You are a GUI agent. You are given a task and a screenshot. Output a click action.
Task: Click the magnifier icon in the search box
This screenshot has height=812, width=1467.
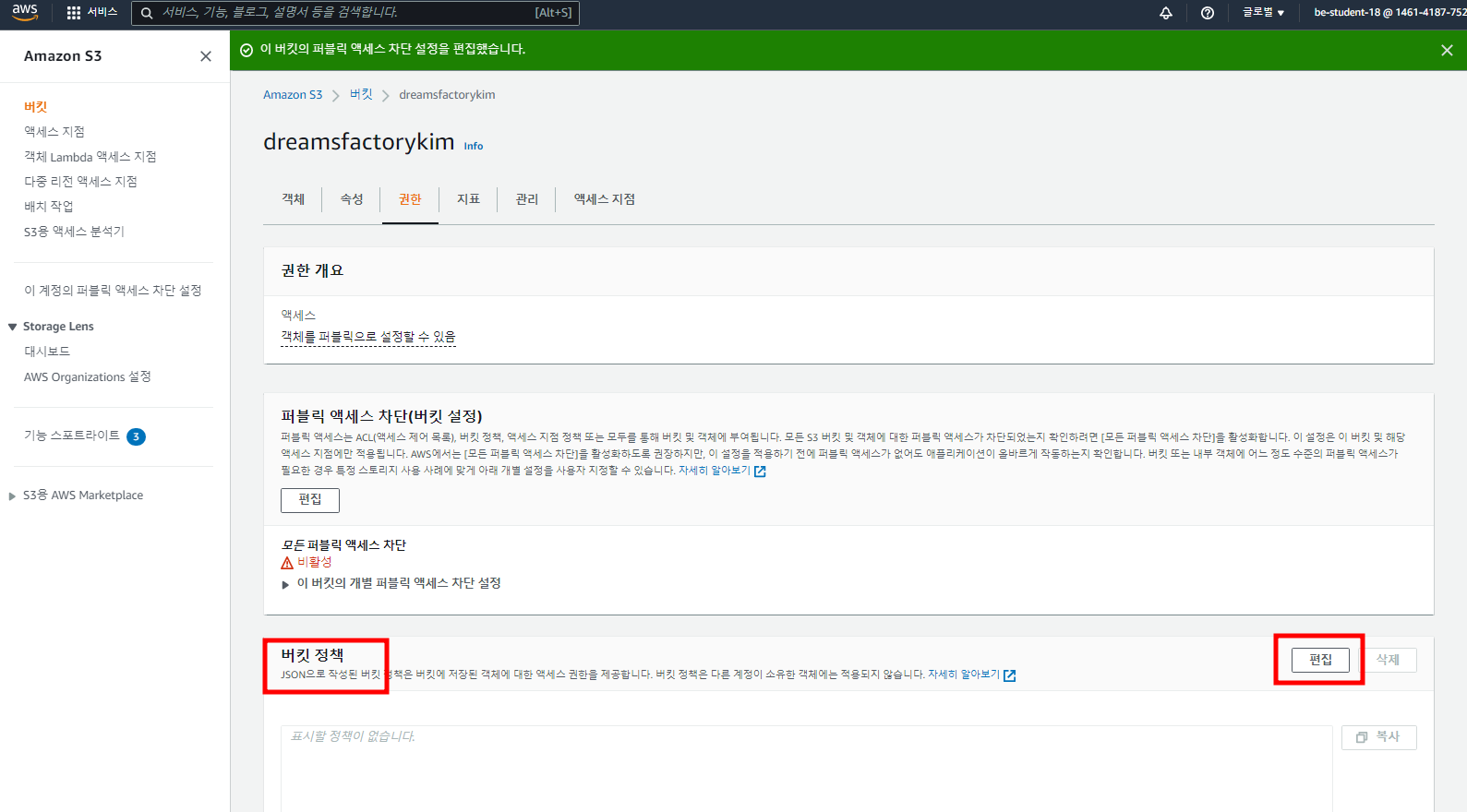click(x=147, y=13)
